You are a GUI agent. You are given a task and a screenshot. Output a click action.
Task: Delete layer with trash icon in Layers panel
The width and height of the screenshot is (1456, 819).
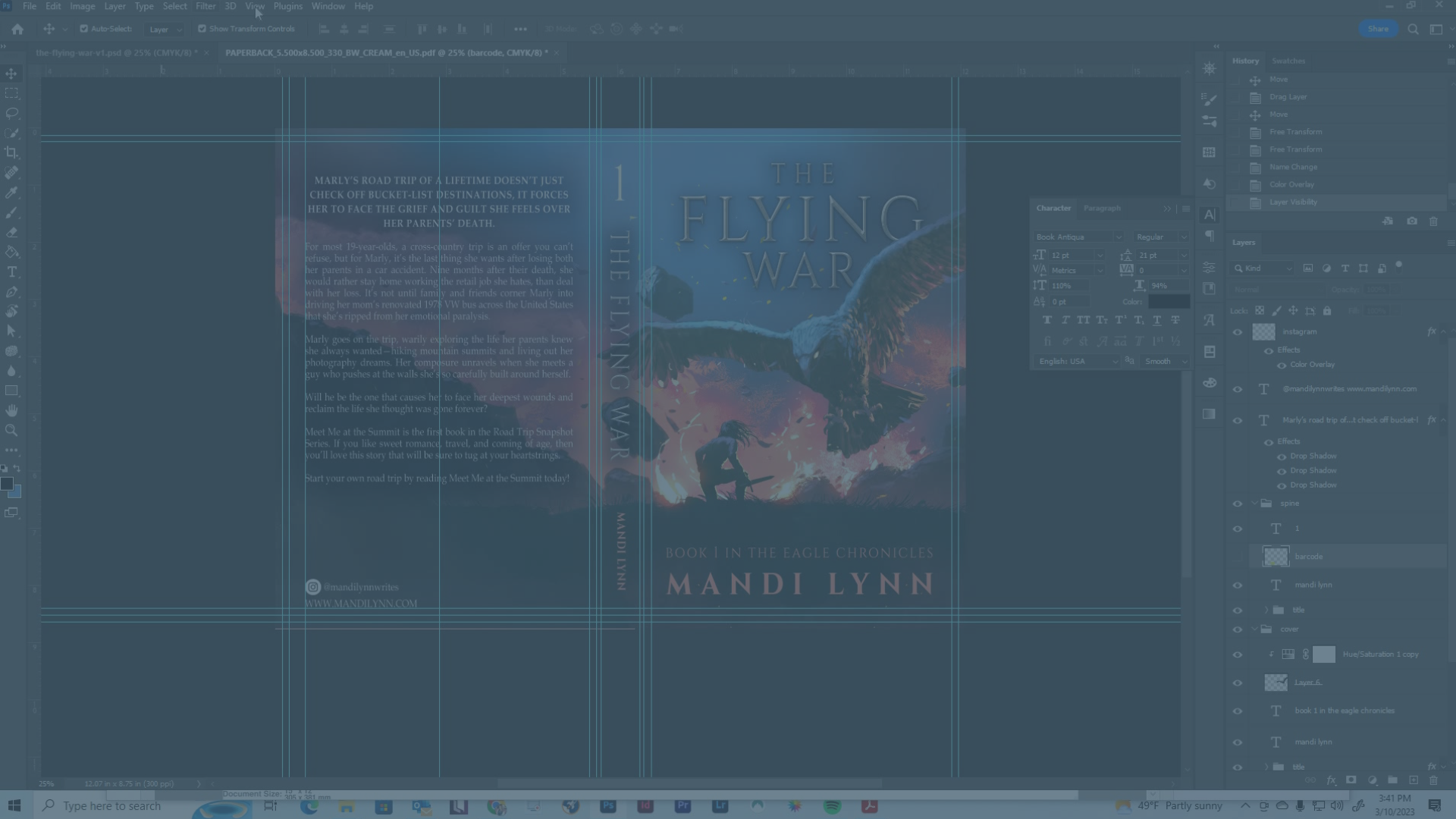tap(1433, 780)
